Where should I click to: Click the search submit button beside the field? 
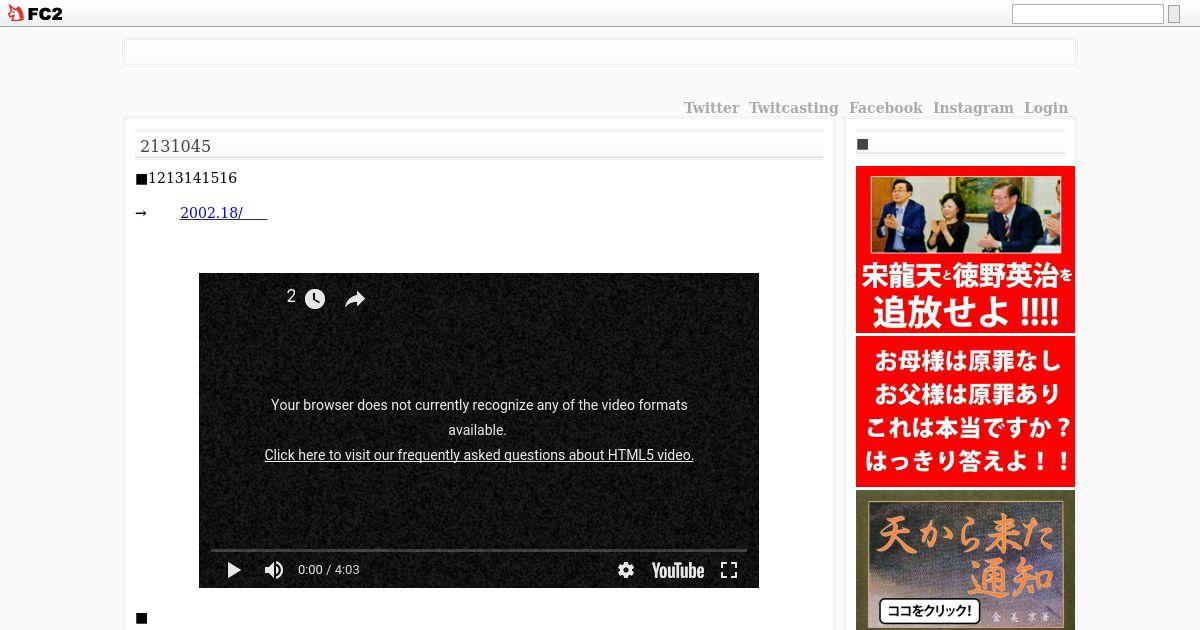pyautogui.click(x=1174, y=14)
